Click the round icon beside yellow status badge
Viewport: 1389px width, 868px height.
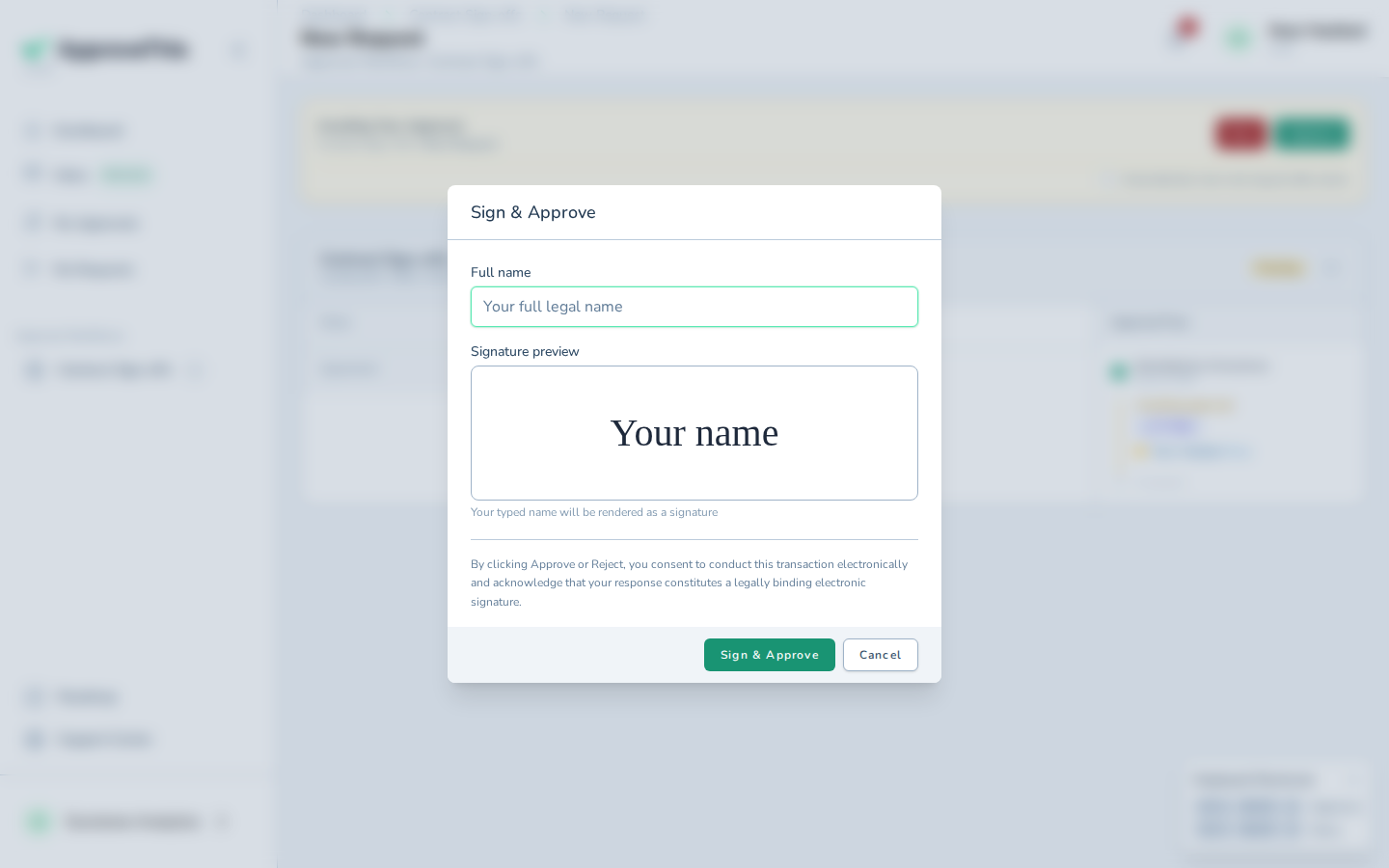point(1331,268)
